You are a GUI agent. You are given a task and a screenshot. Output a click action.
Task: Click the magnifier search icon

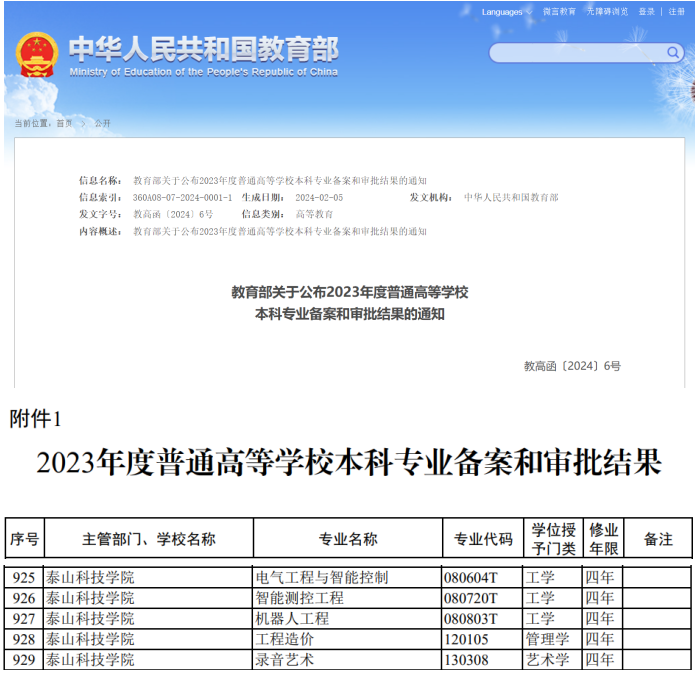(673, 53)
